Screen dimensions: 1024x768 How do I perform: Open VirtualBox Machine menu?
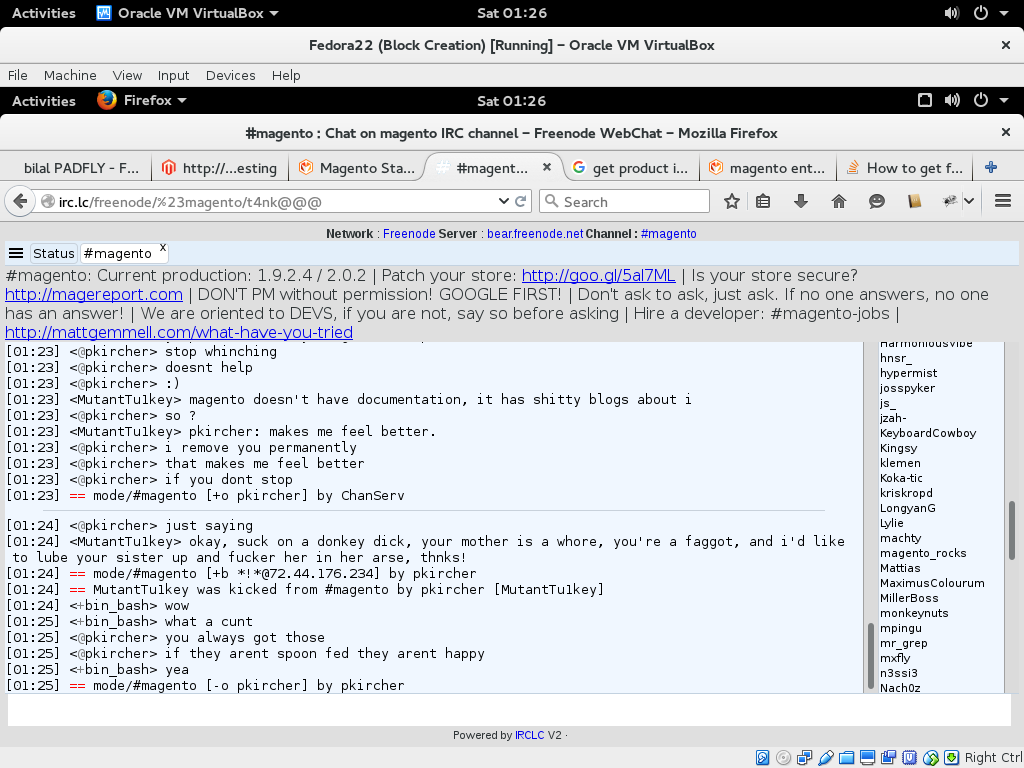[x=70, y=75]
